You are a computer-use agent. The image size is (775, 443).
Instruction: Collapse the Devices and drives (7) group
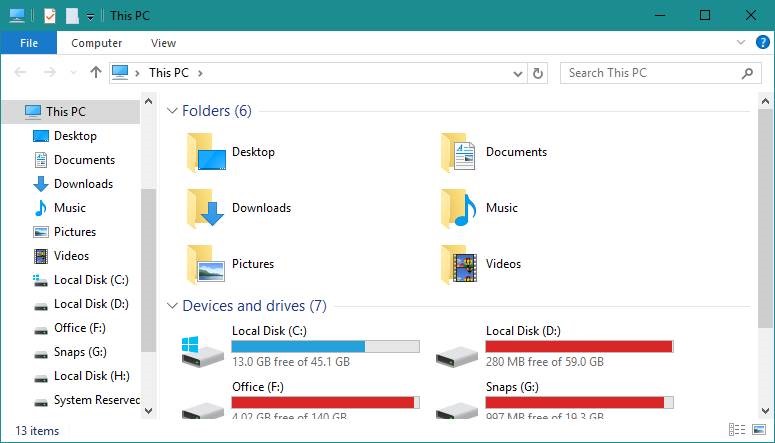point(172,306)
